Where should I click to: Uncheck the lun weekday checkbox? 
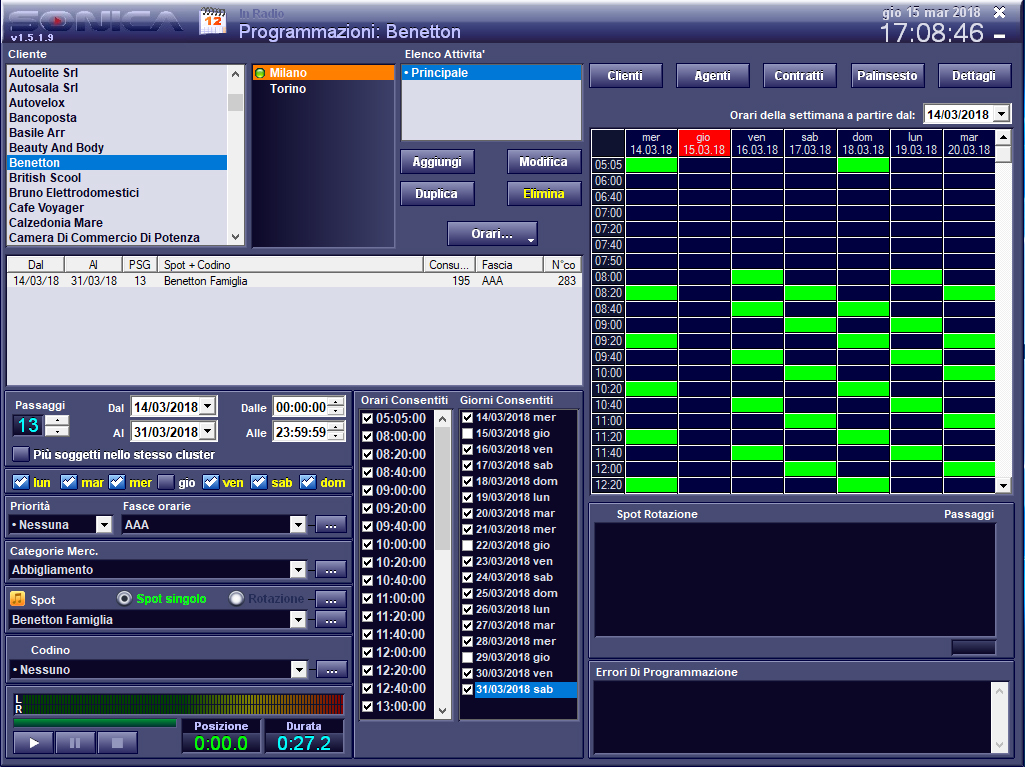pyautogui.click(x=21, y=482)
